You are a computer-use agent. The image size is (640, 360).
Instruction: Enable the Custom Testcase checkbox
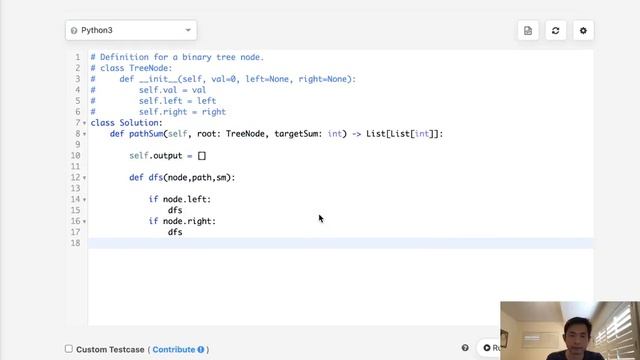tap(69, 349)
